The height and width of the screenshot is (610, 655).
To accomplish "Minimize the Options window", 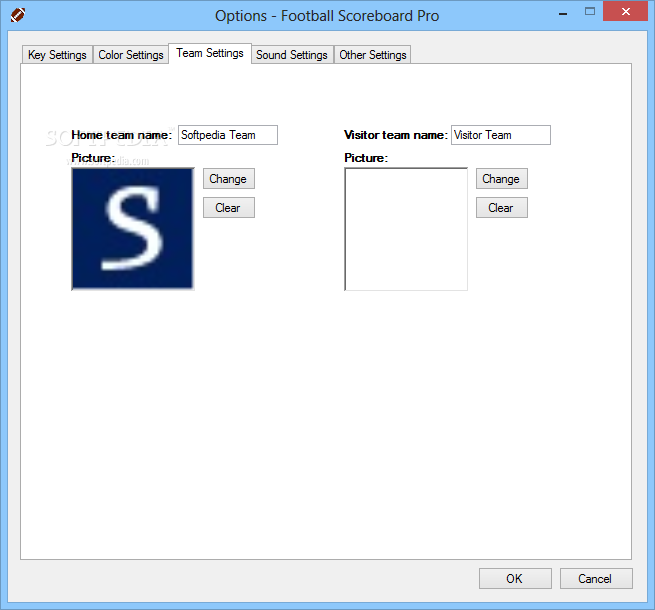I will pos(563,13).
